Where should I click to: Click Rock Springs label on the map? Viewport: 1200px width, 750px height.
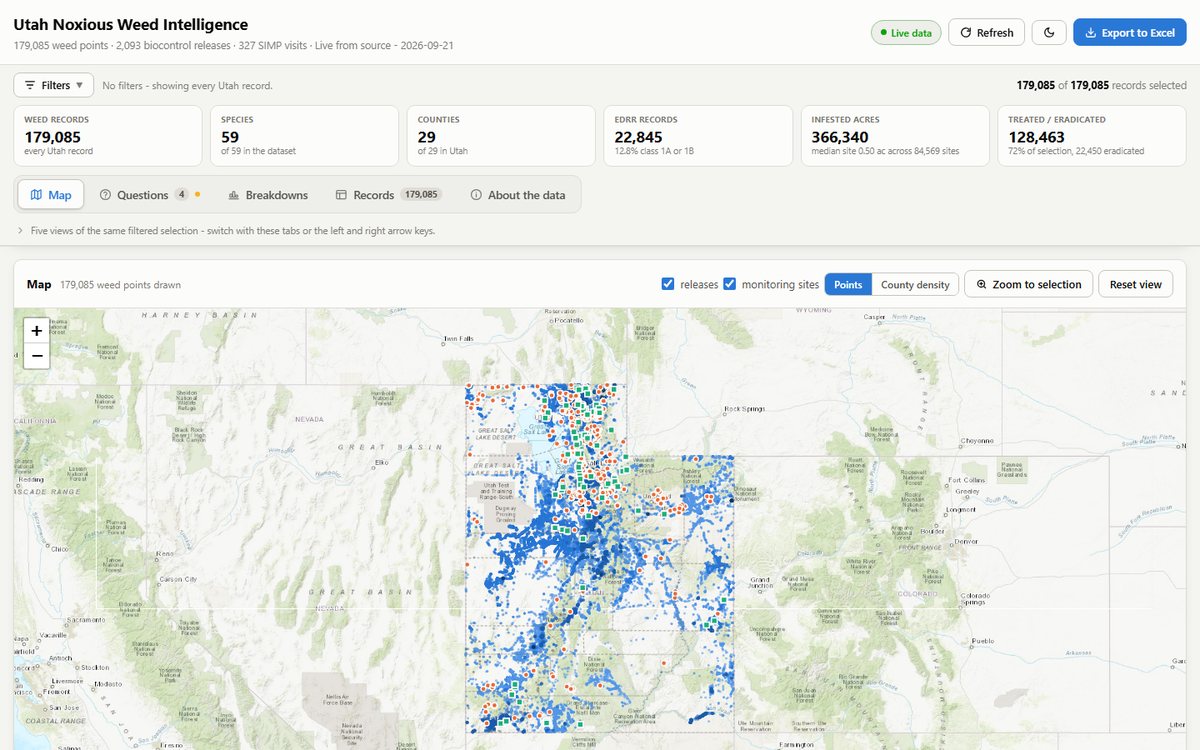(745, 409)
